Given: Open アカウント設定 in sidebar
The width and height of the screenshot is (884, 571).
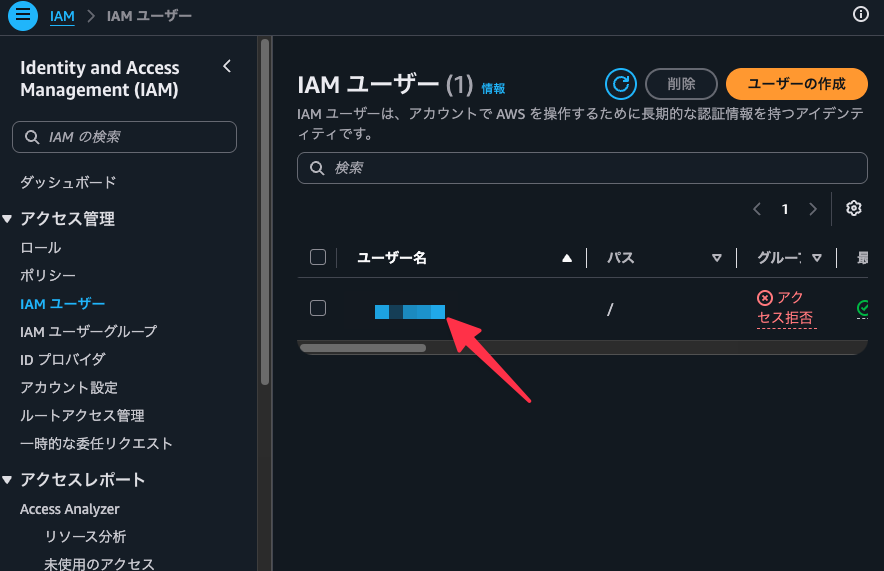Looking at the screenshot, I should pyautogui.click(x=69, y=387).
